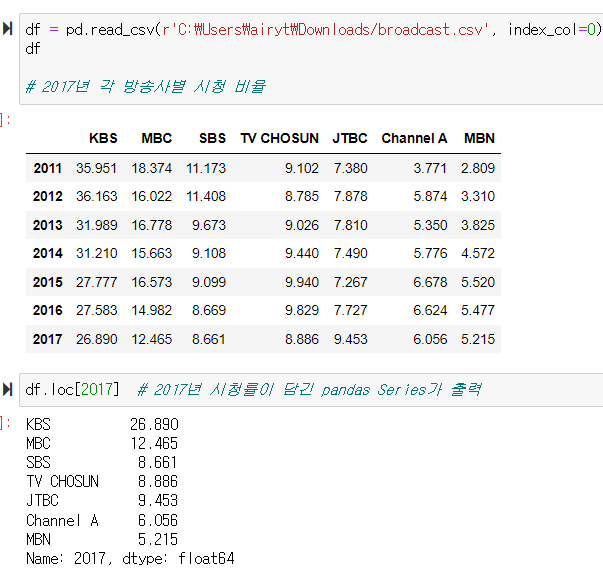Select the KBS column header
603x572 pixels.
[103, 138]
